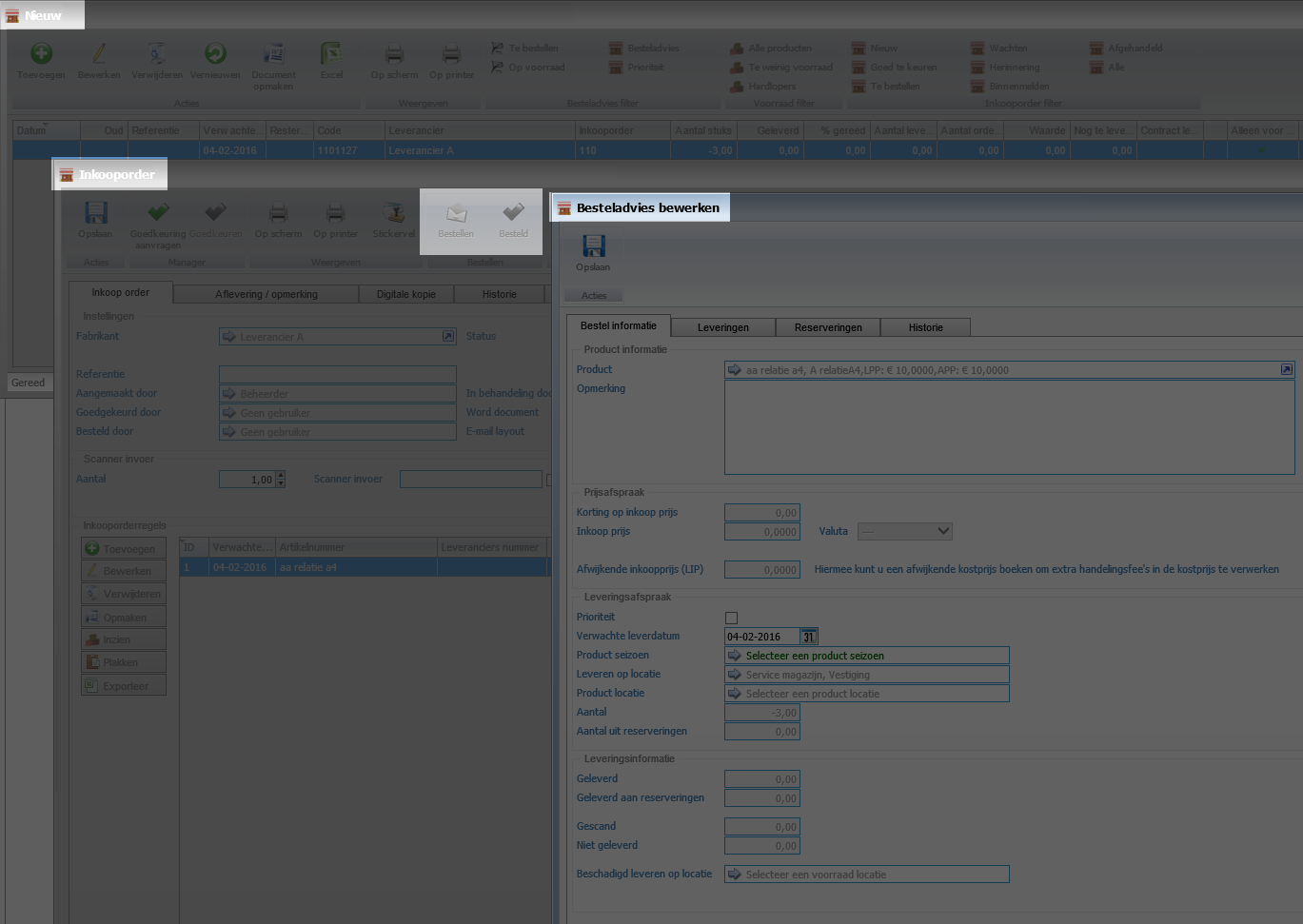Click the Vernieuwen refresh icon

point(215,54)
